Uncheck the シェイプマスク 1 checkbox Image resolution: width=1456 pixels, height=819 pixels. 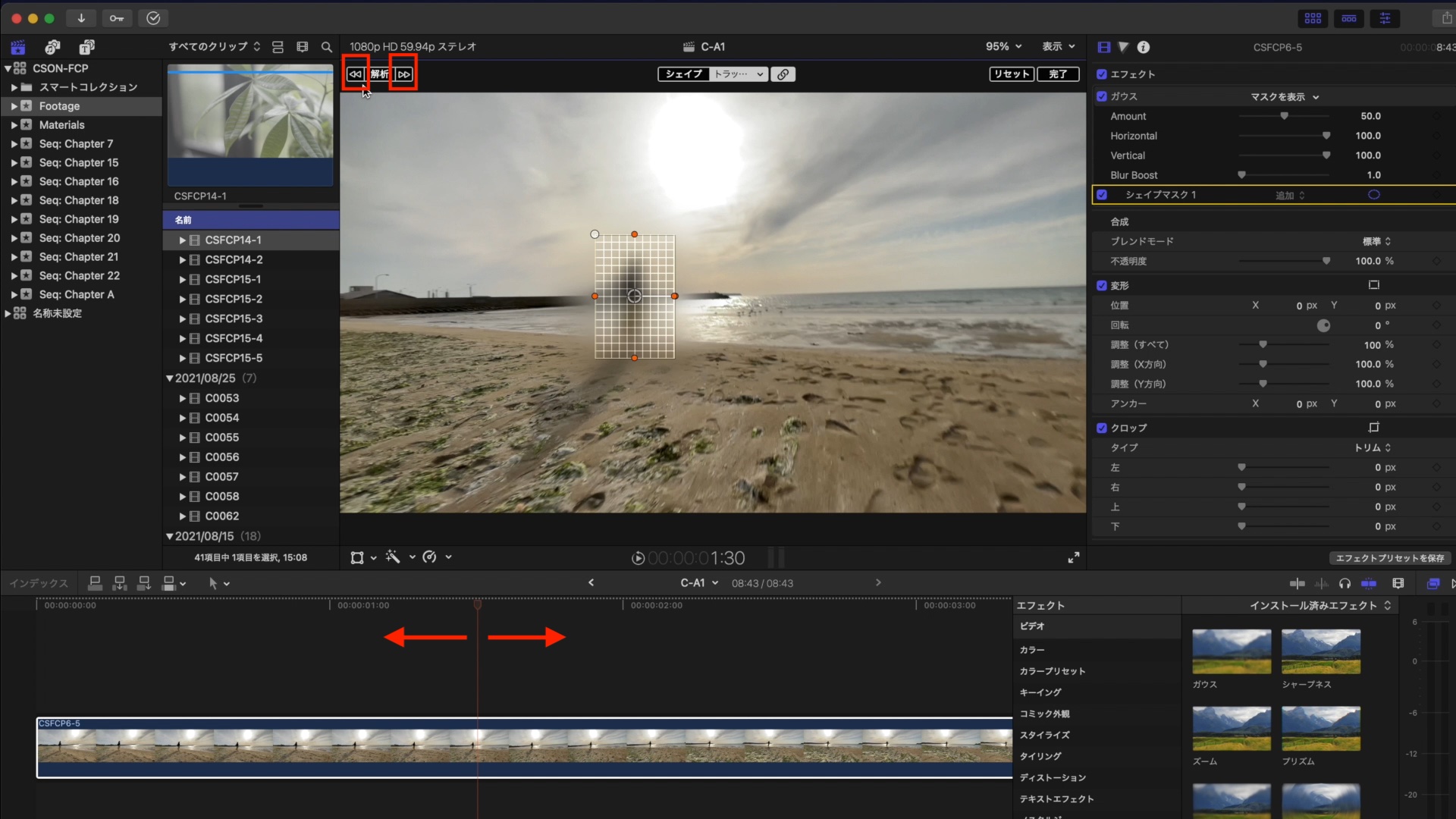[1102, 195]
